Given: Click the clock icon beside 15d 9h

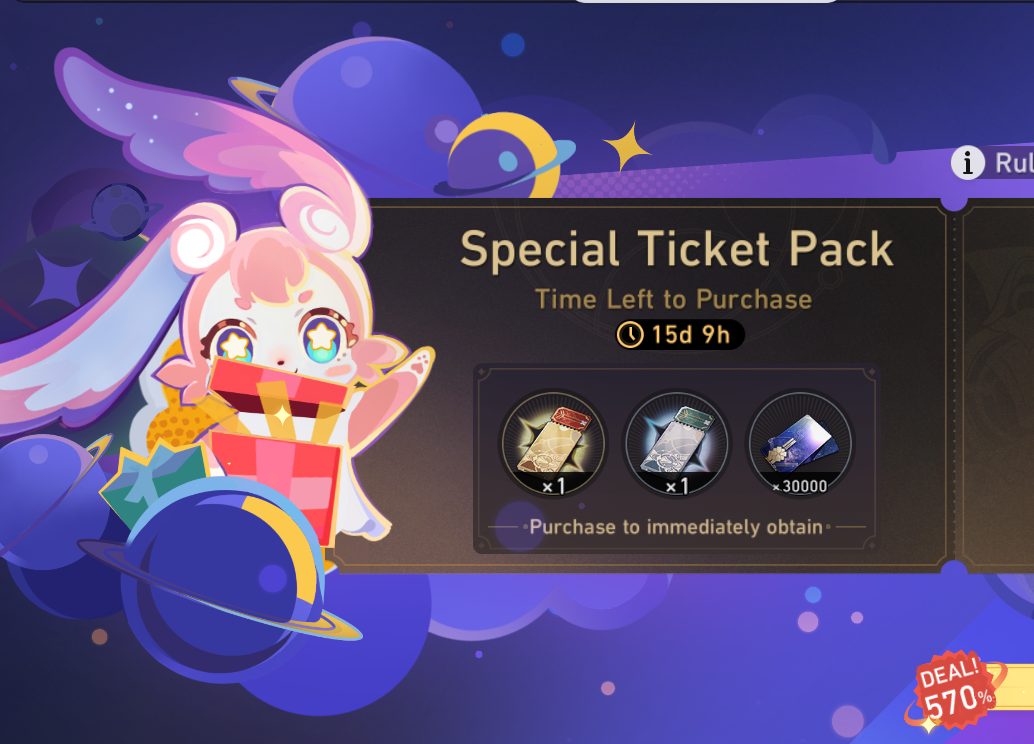Looking at the screenshot, I should tap(630, 334).
